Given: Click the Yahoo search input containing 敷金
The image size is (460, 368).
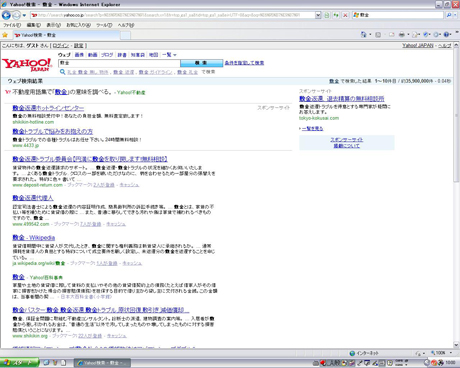Looking at the screenshot, I should click(119, 63).
